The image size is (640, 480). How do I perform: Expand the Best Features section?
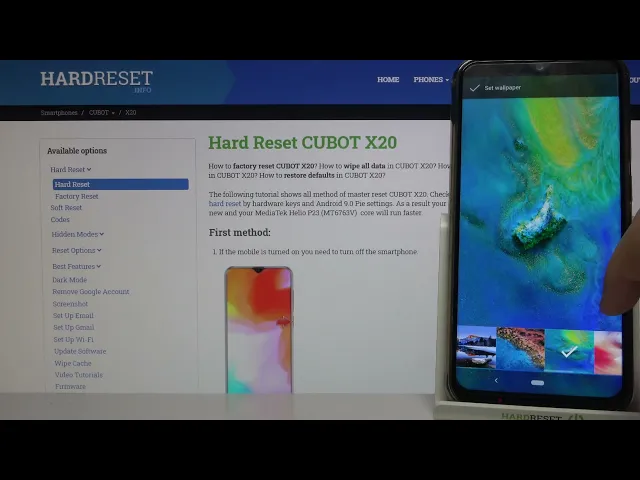(76, 267)
